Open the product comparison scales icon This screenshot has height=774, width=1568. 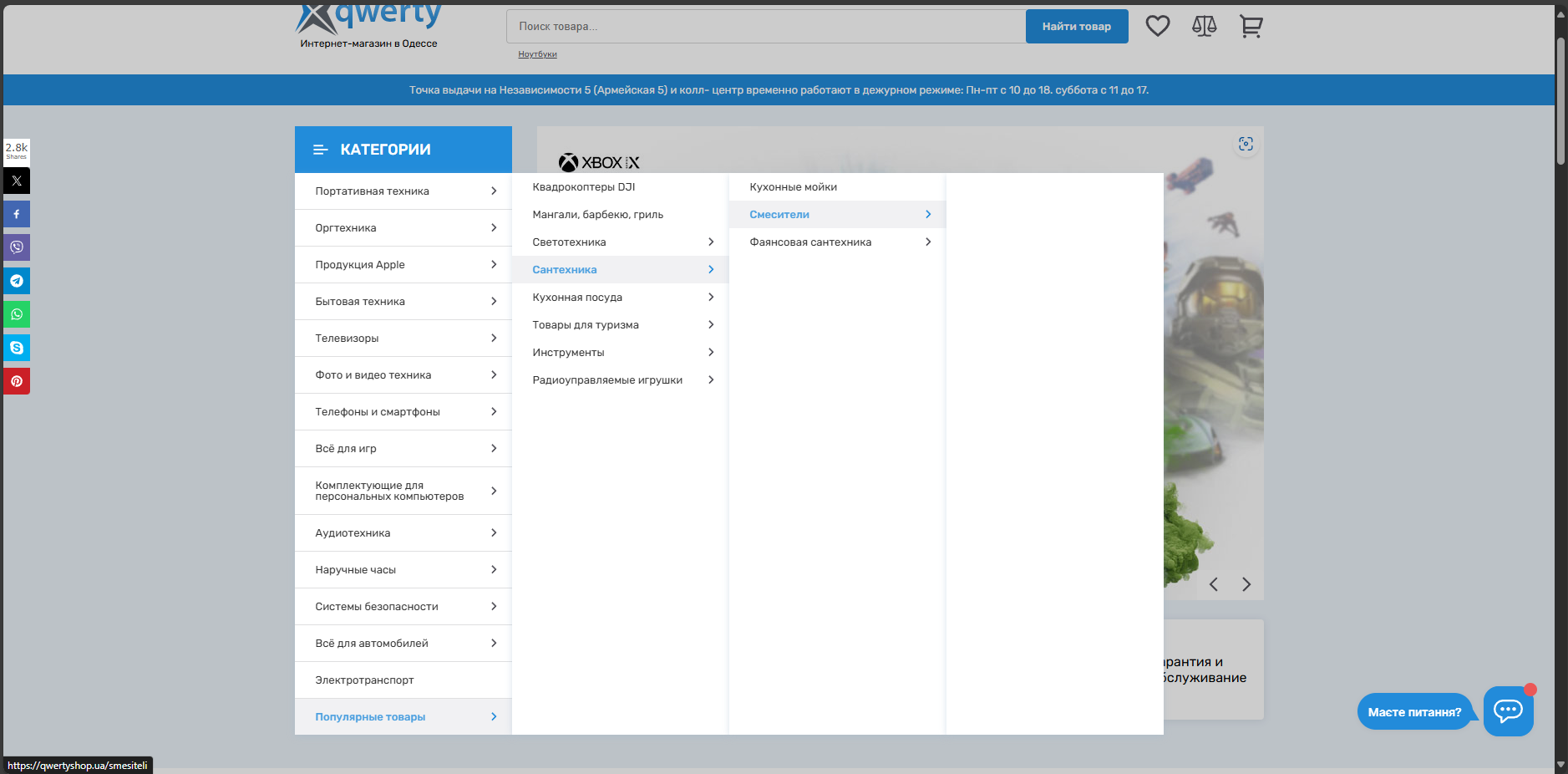pyautogui.click(x=1204, y=26)
